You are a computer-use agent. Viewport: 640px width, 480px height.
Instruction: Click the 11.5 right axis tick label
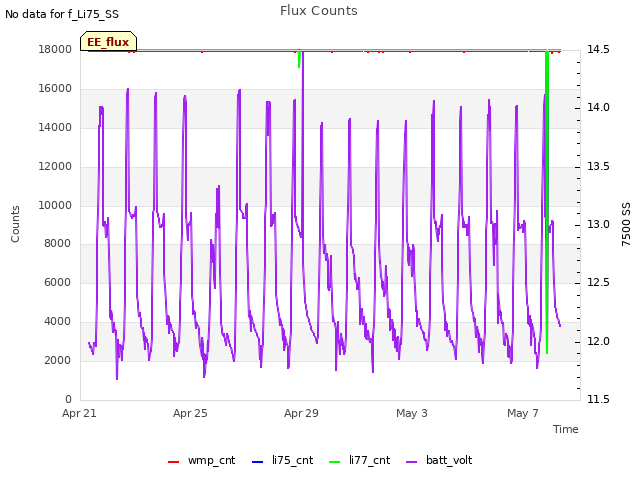coord(598,399)
